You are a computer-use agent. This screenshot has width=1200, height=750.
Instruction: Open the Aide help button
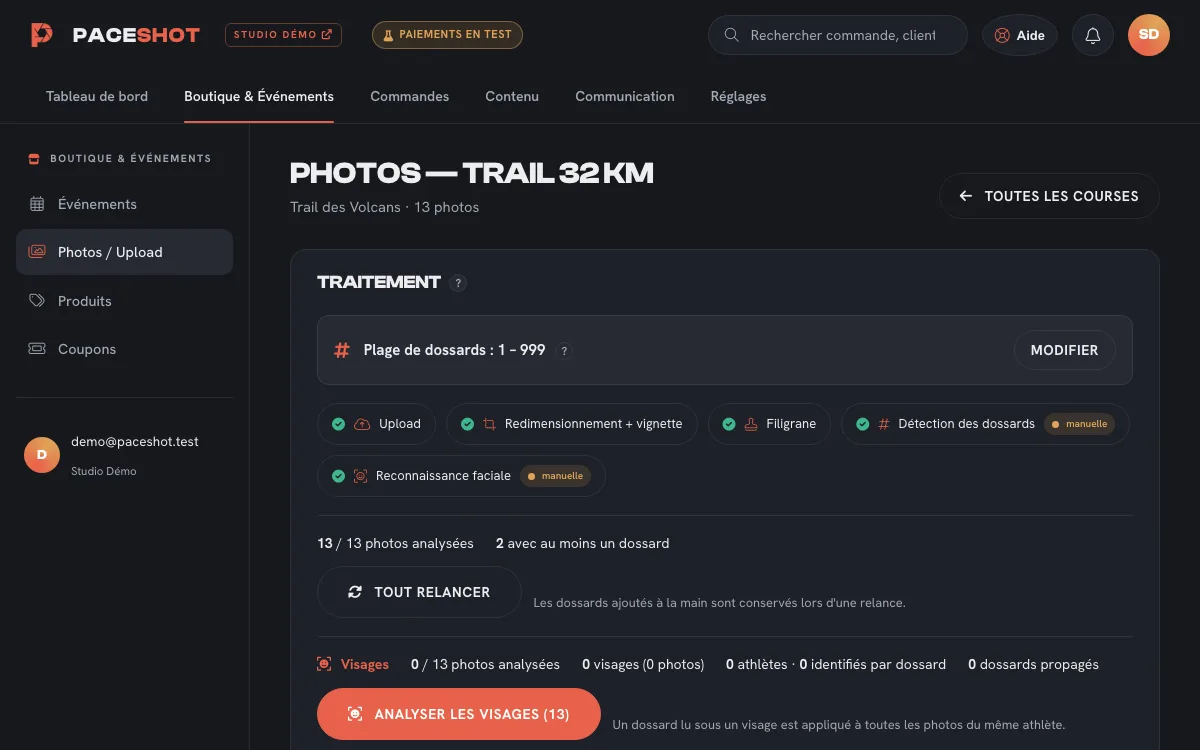tap(1020, 35)
